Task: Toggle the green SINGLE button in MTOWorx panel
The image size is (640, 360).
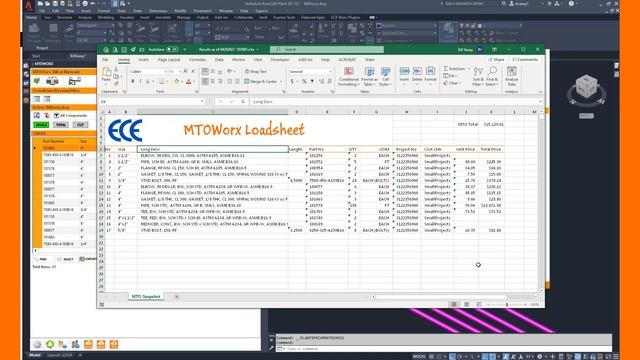Action: coord(41,124)
